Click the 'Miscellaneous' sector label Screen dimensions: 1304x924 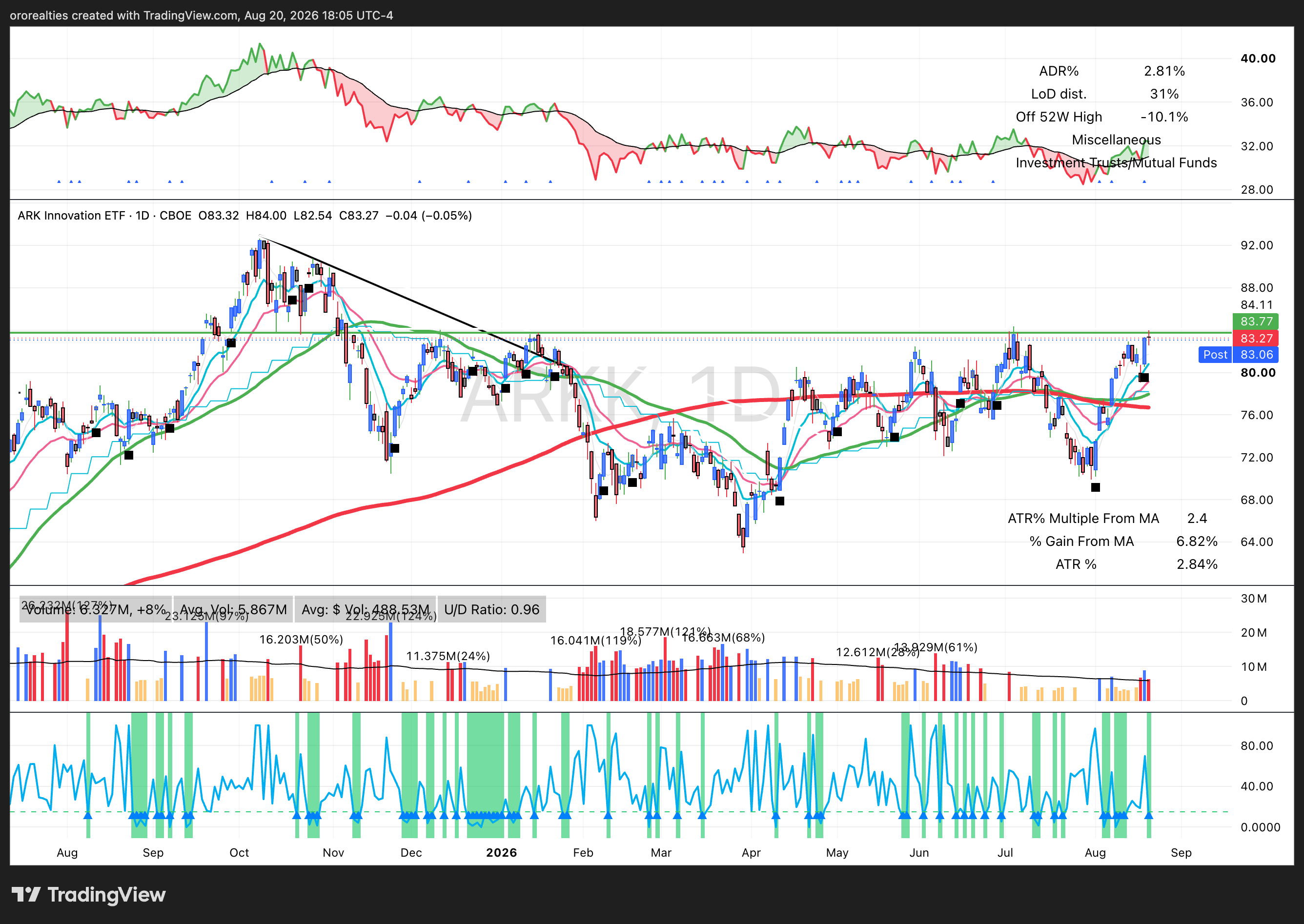pos(1116,140)
